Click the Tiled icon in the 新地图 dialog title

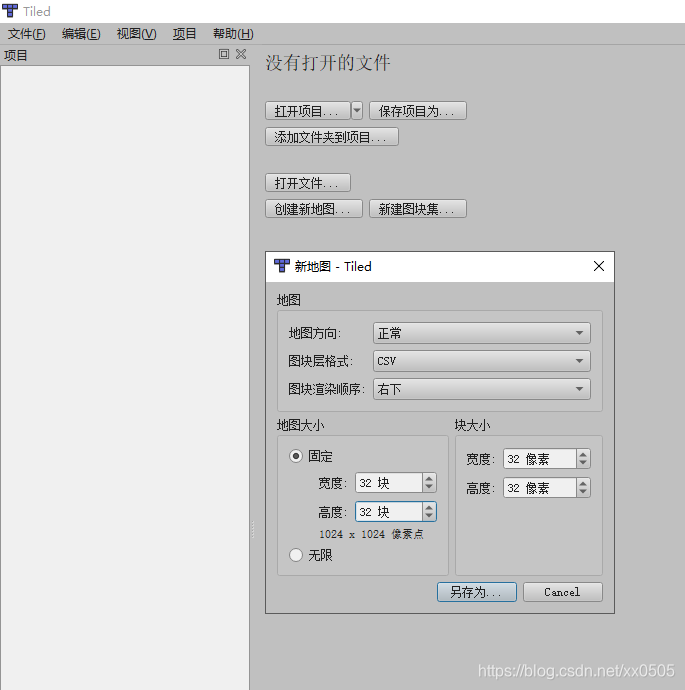(282, 266)
